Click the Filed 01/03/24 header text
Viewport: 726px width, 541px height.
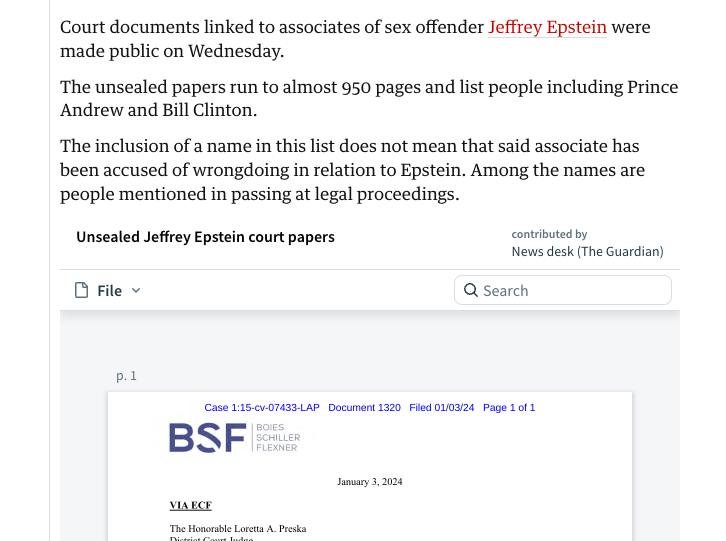coord(442,408)
